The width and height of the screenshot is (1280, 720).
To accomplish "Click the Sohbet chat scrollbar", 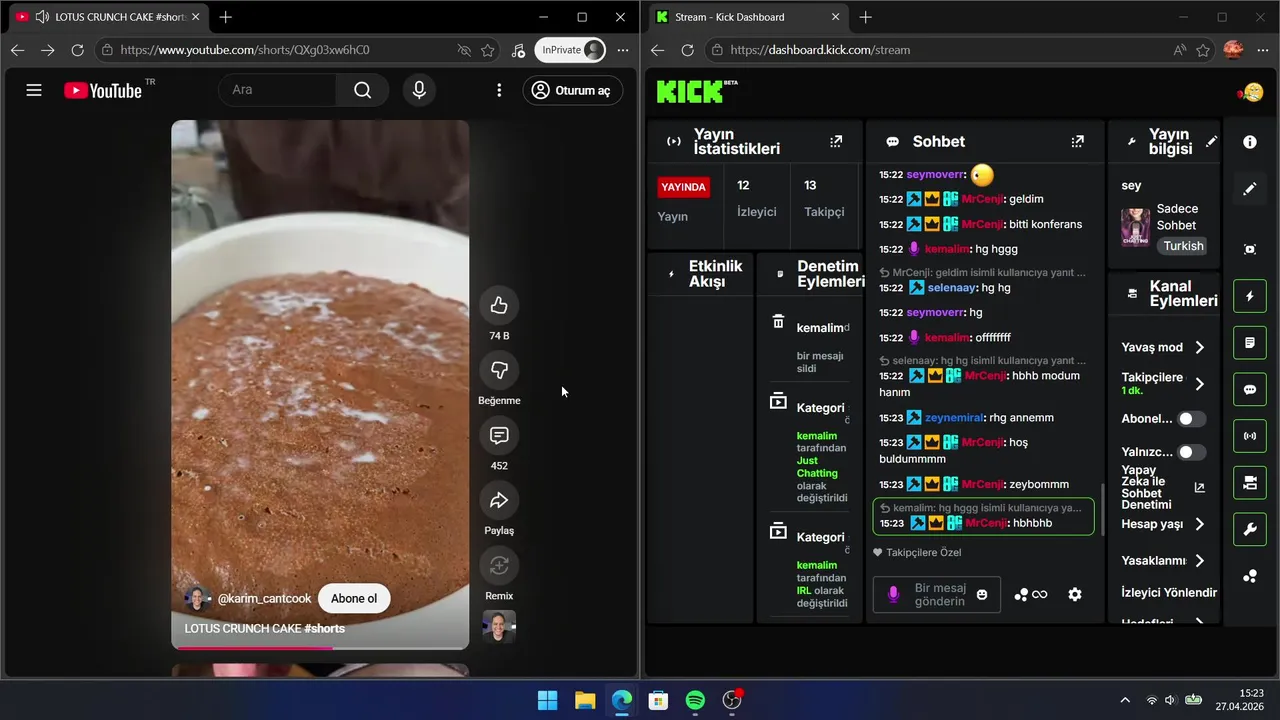I will (1102, 512).
